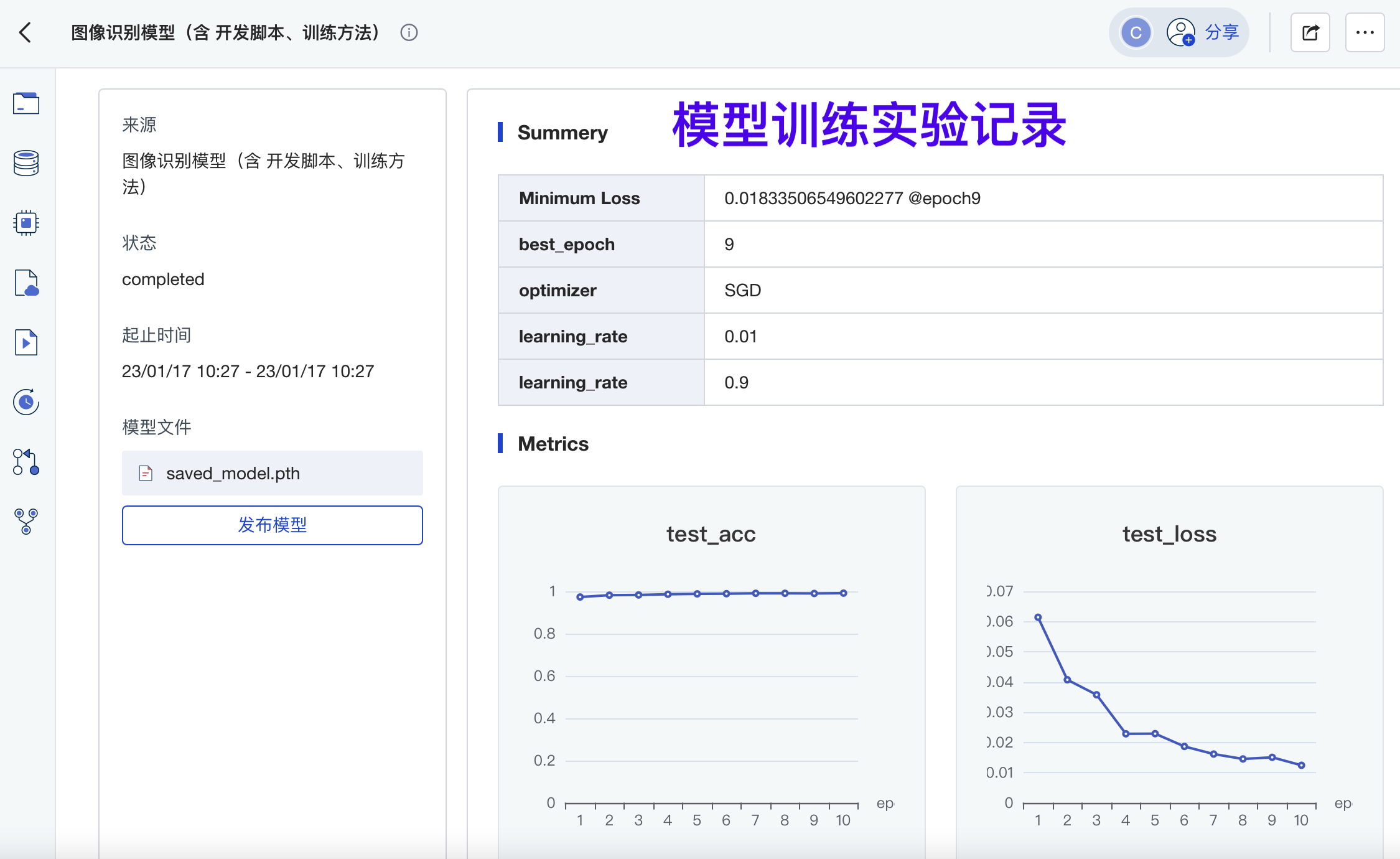Open the dataset panel in the sidebar
The height and width of the screenshot is (859, 1400).
[x=26, y=162]
